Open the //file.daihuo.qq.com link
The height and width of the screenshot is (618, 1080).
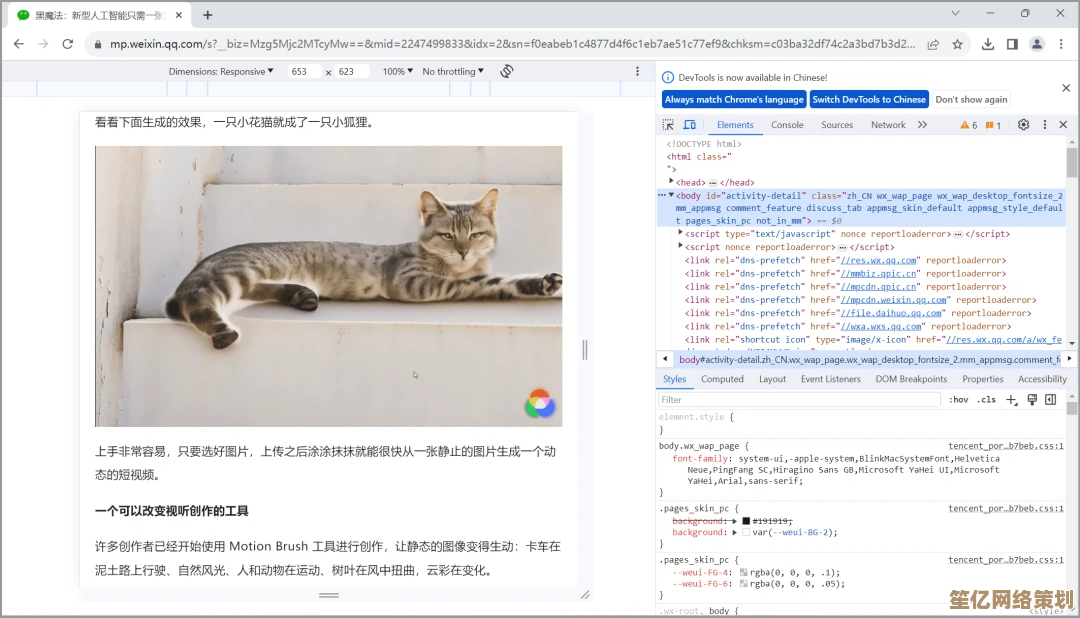pos(891,313)
